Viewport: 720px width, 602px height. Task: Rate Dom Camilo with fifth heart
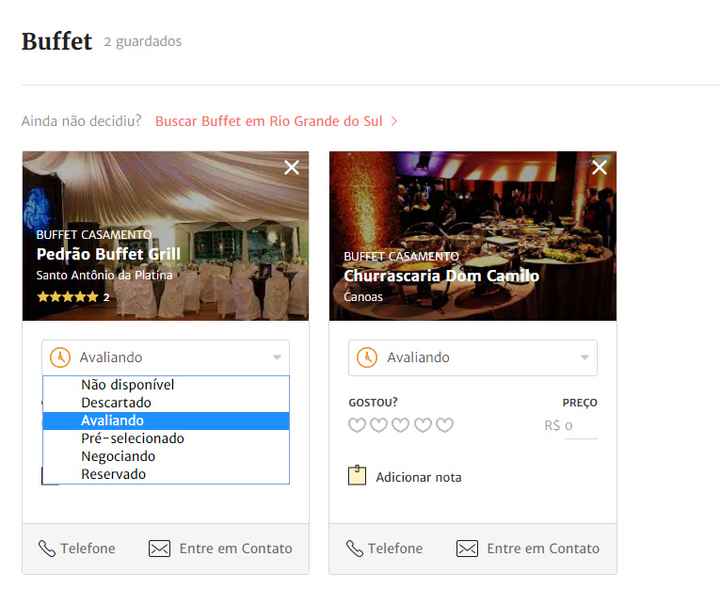tap(444, 425)
